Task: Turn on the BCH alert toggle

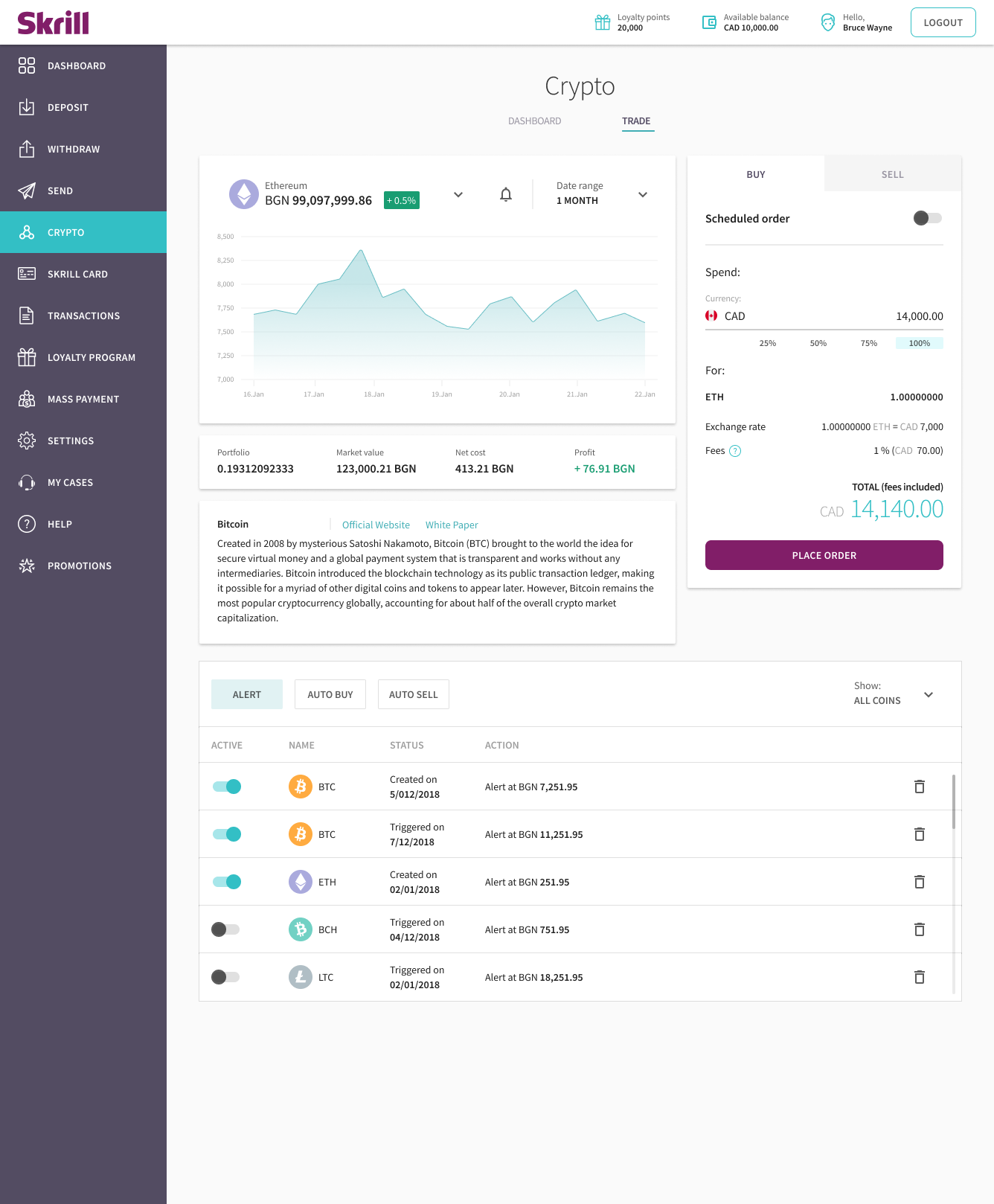Action: (225, 929)
